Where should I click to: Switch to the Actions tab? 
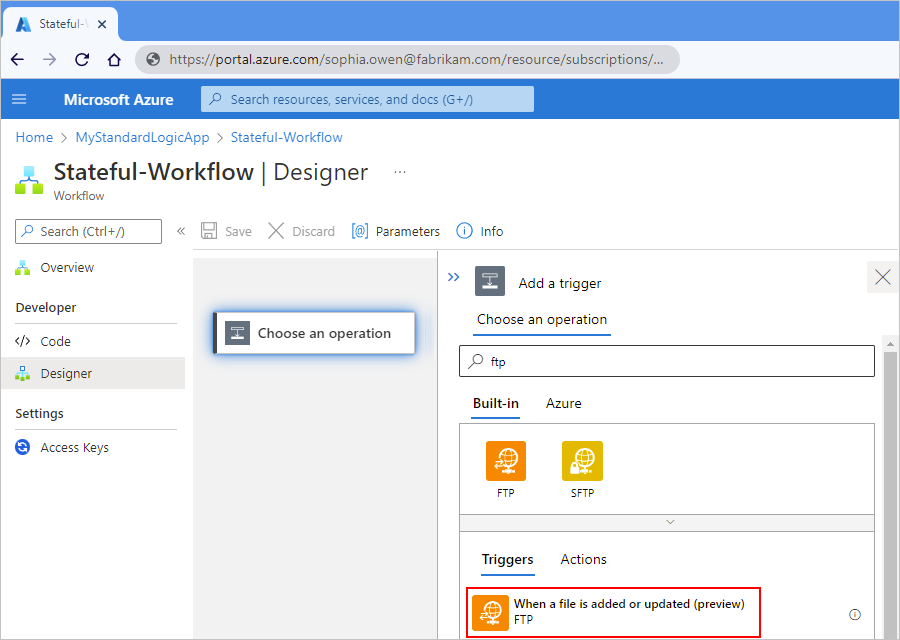pyautogui.click(x=583, y=559)
